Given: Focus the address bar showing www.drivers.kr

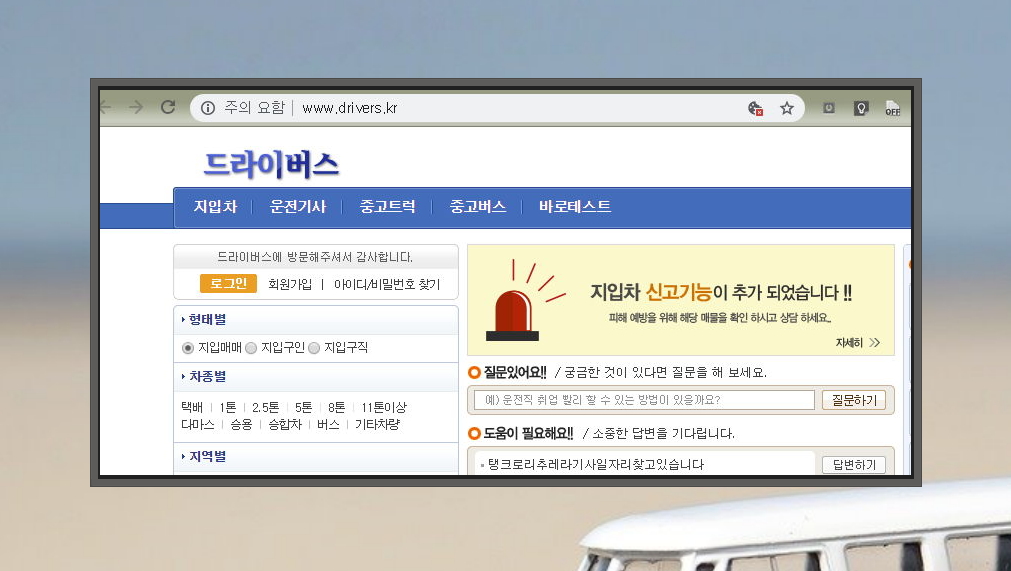Looking at the screenshot, I should point(496,108).
